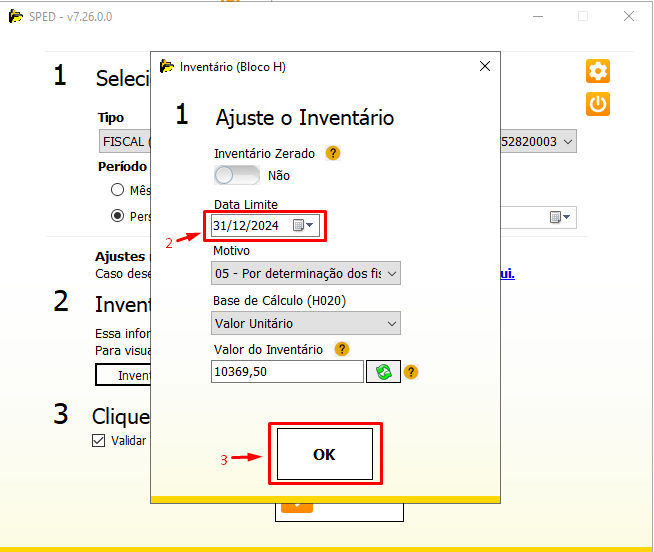
Task: Check the Validar checkbox
Action: (98, 440)
